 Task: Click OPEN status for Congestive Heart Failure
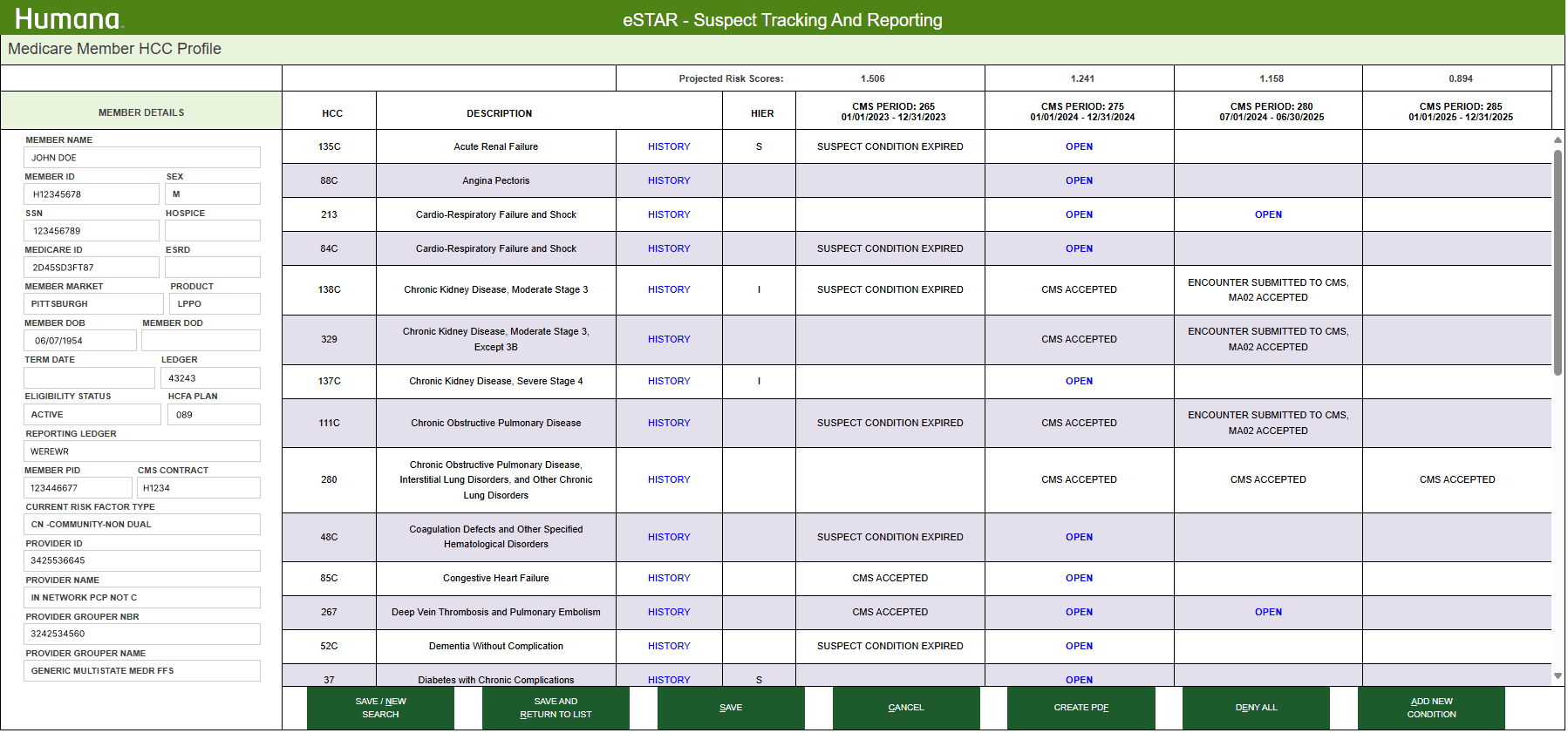tap(1079, 578)
